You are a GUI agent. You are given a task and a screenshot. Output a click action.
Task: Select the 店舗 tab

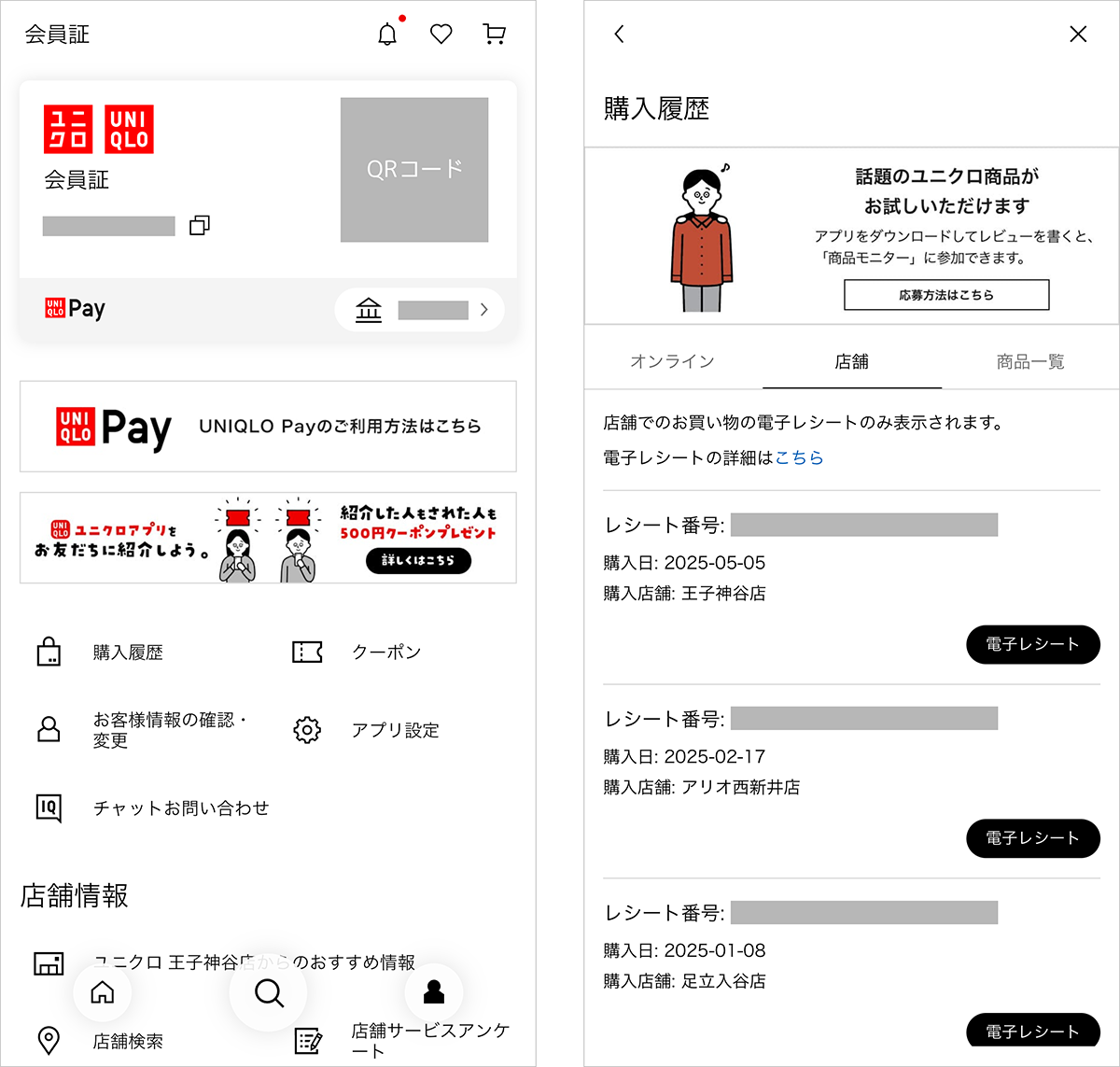coord(851,361)
